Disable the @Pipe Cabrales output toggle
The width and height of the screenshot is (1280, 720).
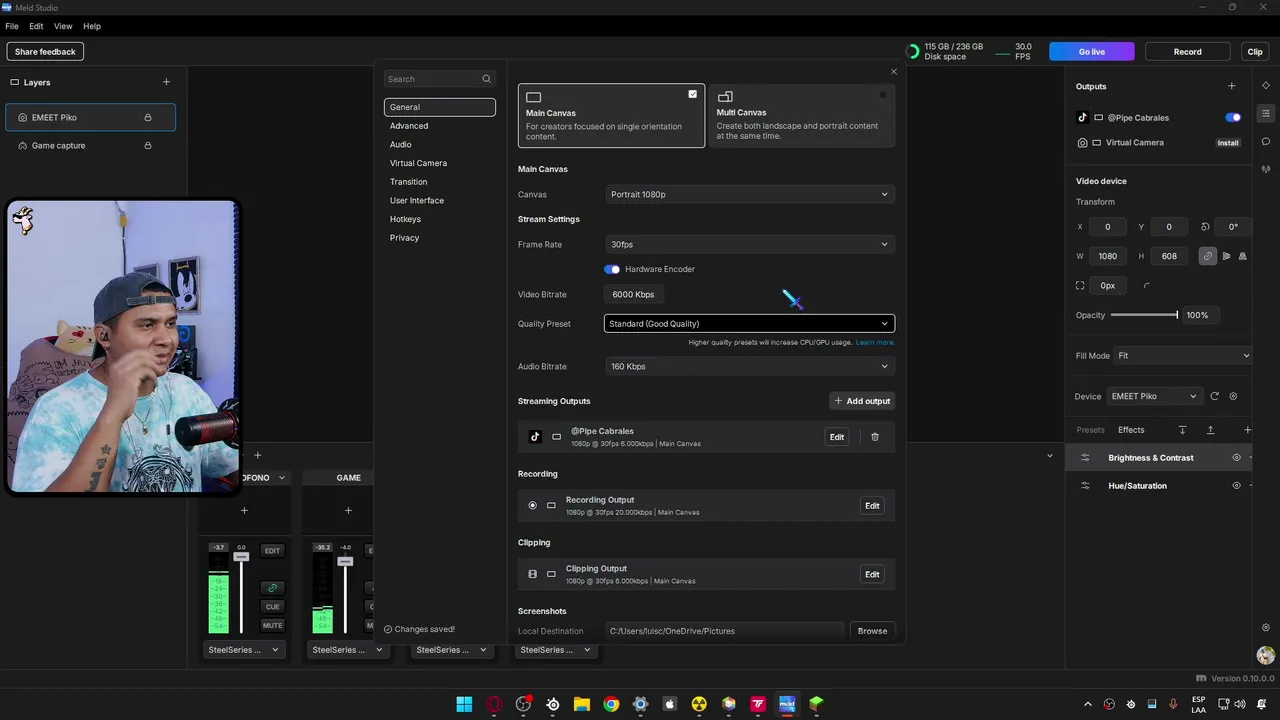1233,117
